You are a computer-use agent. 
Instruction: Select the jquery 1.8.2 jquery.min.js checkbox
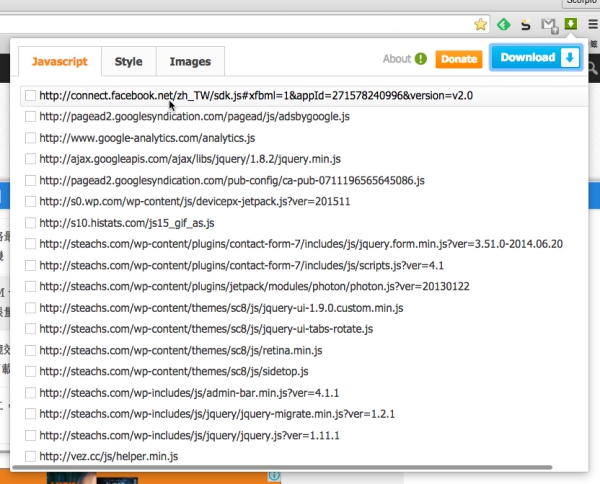click(30, 159)
